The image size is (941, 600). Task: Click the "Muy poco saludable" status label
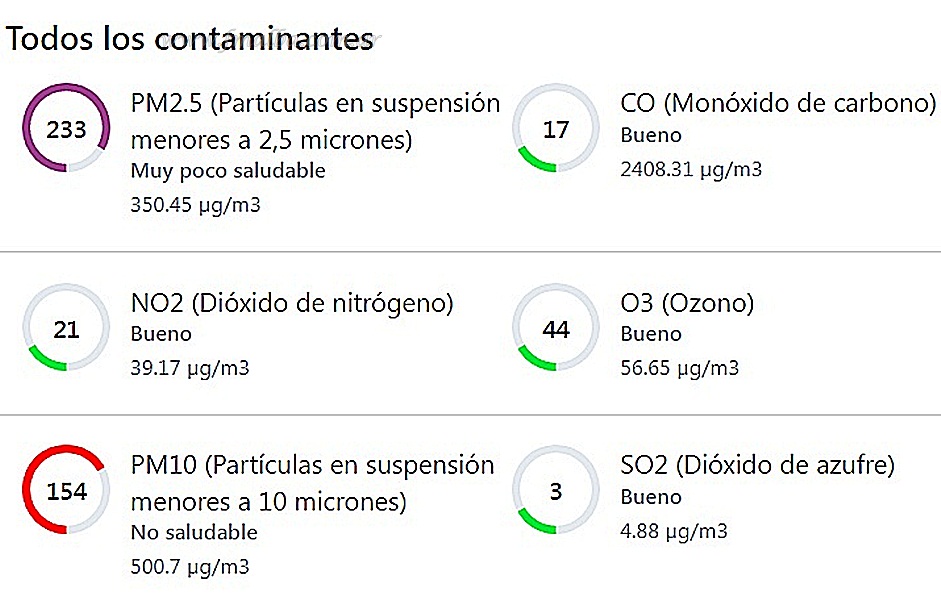pyautogui.click(x=228, y=171)
